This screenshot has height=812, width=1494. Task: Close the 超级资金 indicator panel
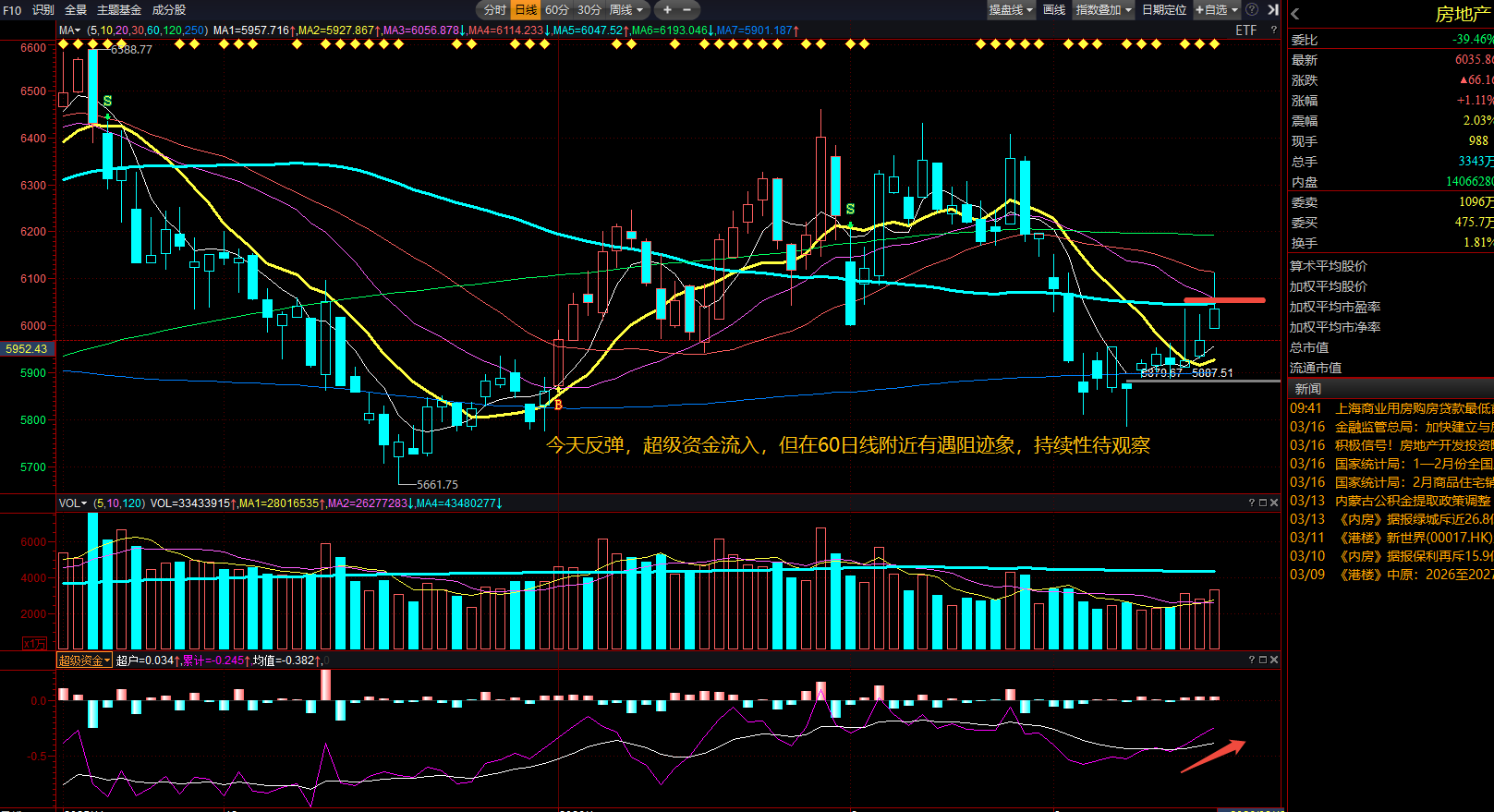click(1274, 660)
